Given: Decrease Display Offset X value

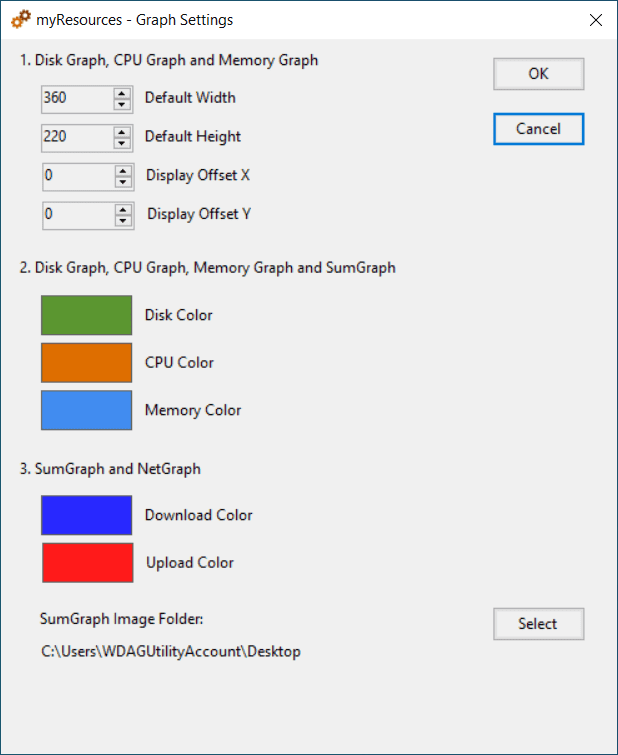Looking at the screenshot, I should 123,182.
